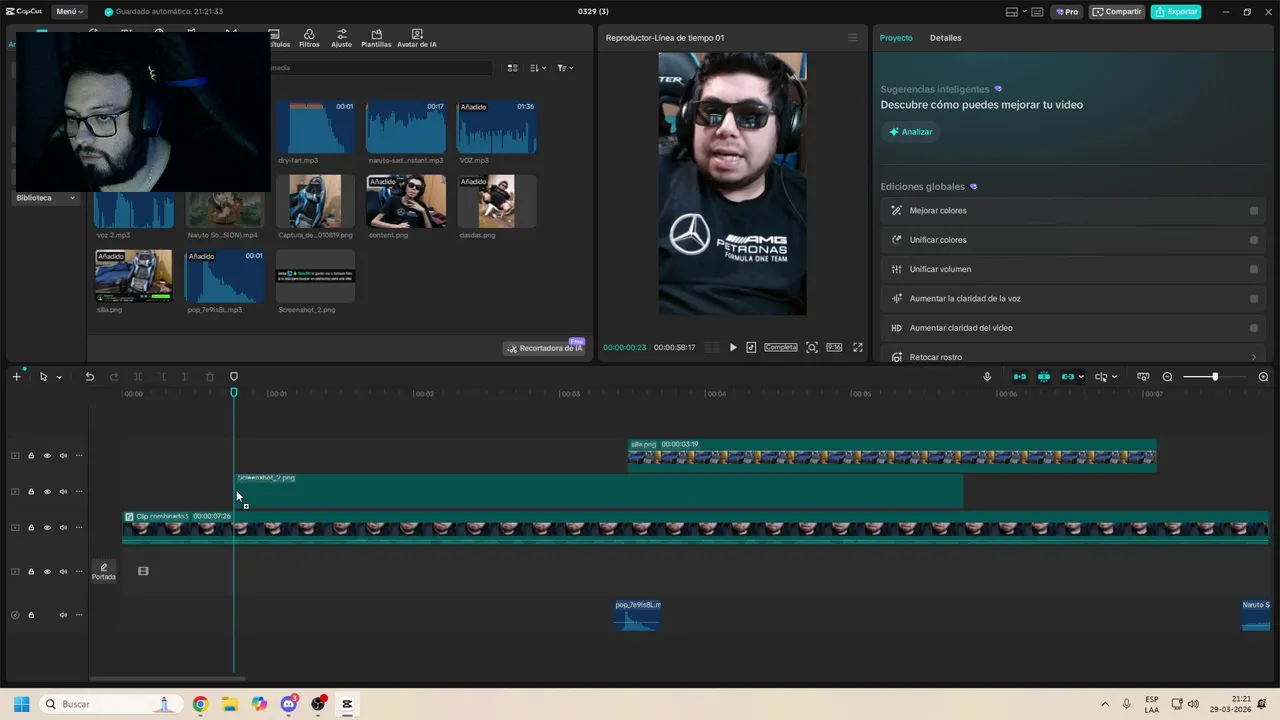Click the playhead marker on the ruler

(234, 393)
